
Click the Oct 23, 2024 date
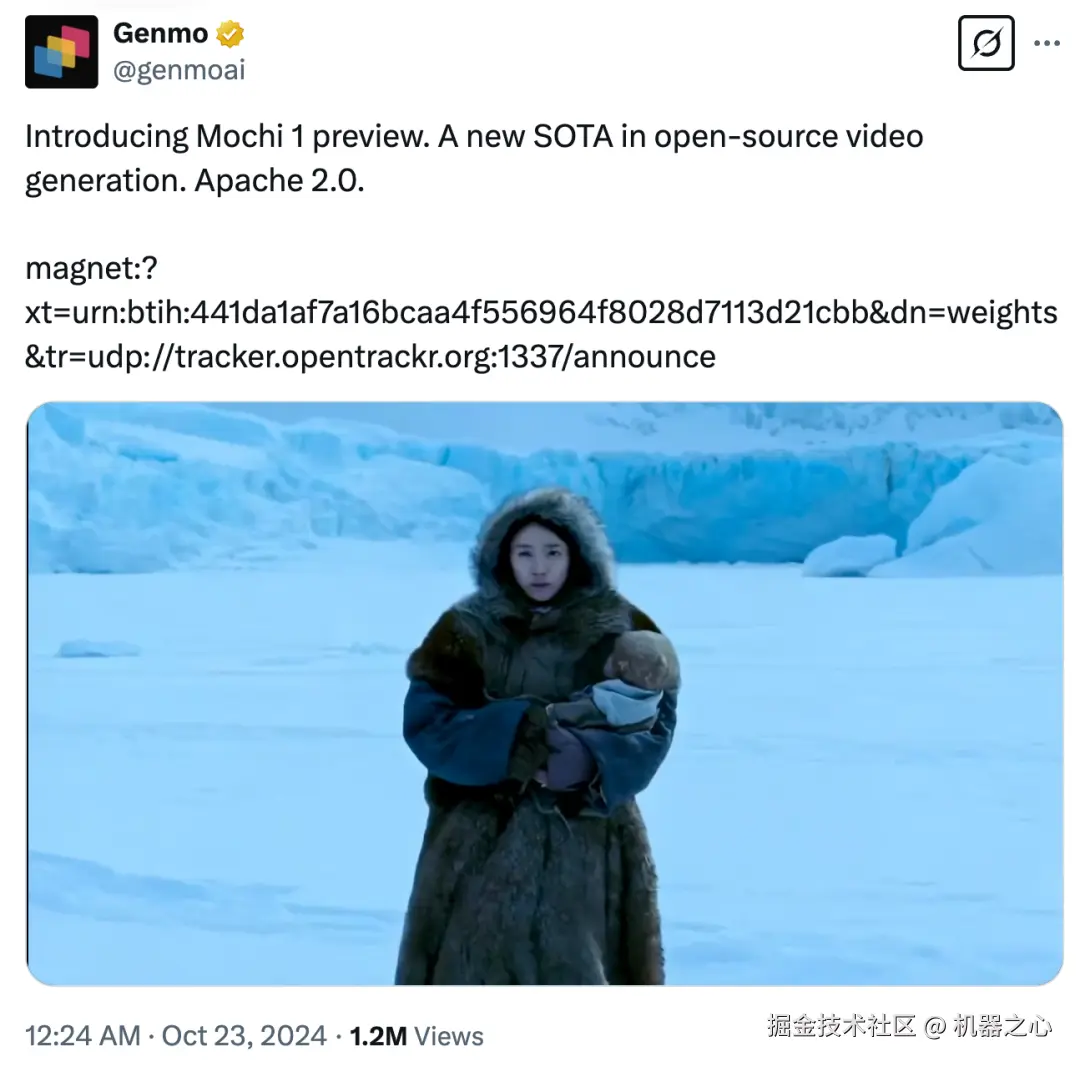coord(244,1036)
